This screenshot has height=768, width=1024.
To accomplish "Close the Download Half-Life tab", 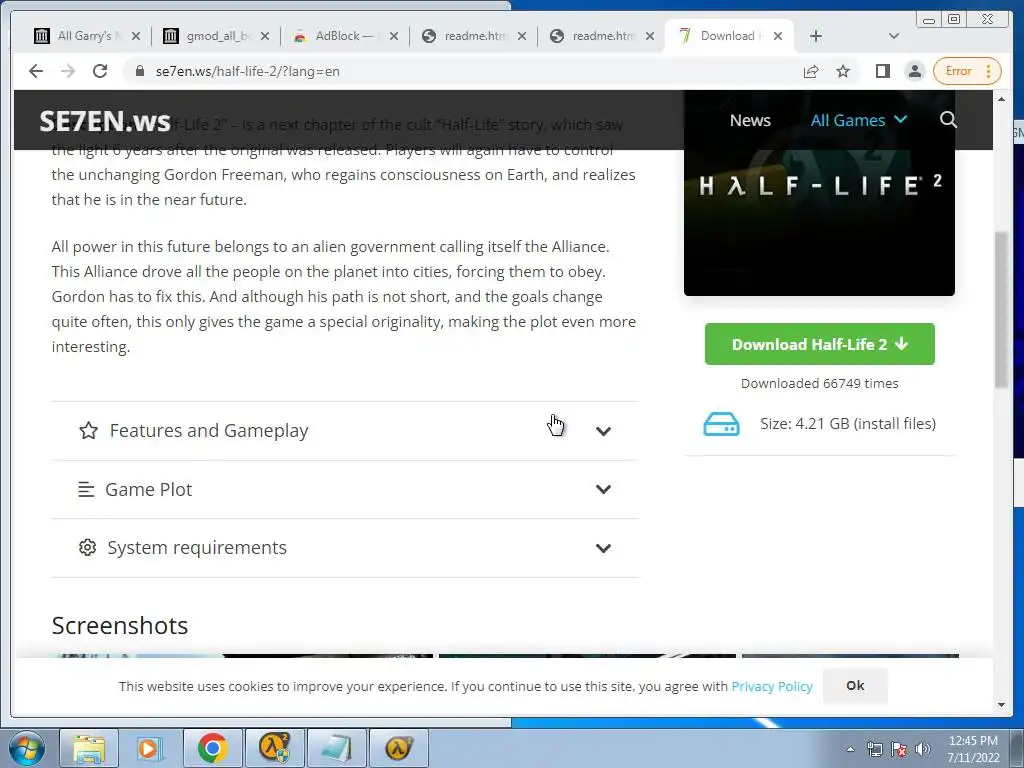I will [x=778, y=37].
